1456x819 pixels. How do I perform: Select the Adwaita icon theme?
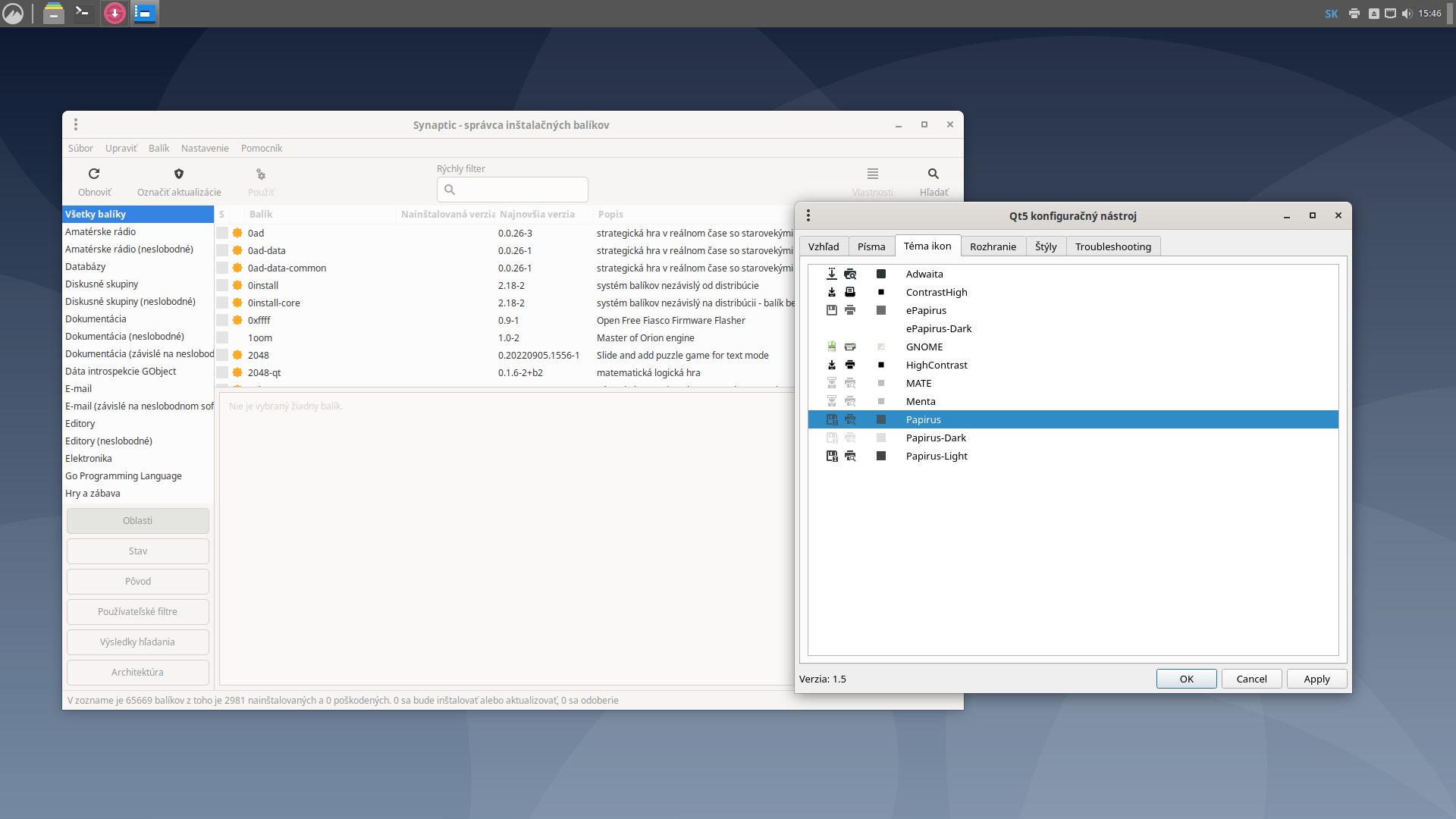[1073, 274]
